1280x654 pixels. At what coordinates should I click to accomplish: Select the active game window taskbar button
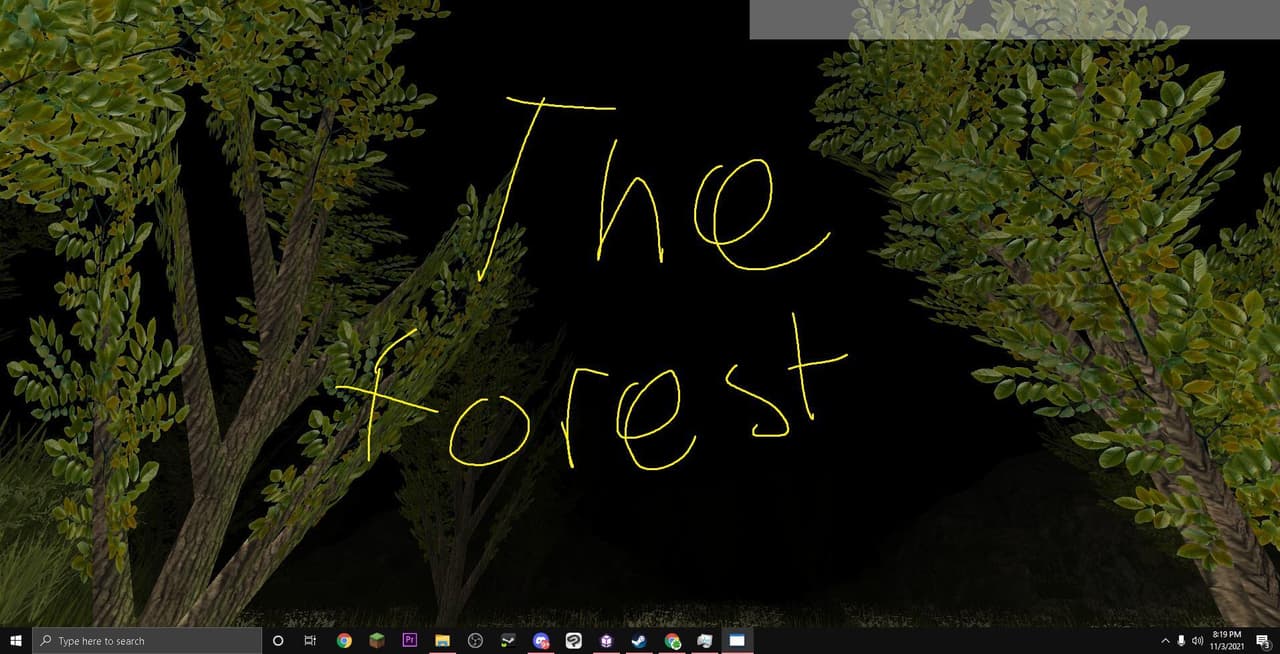click(738, 641)
